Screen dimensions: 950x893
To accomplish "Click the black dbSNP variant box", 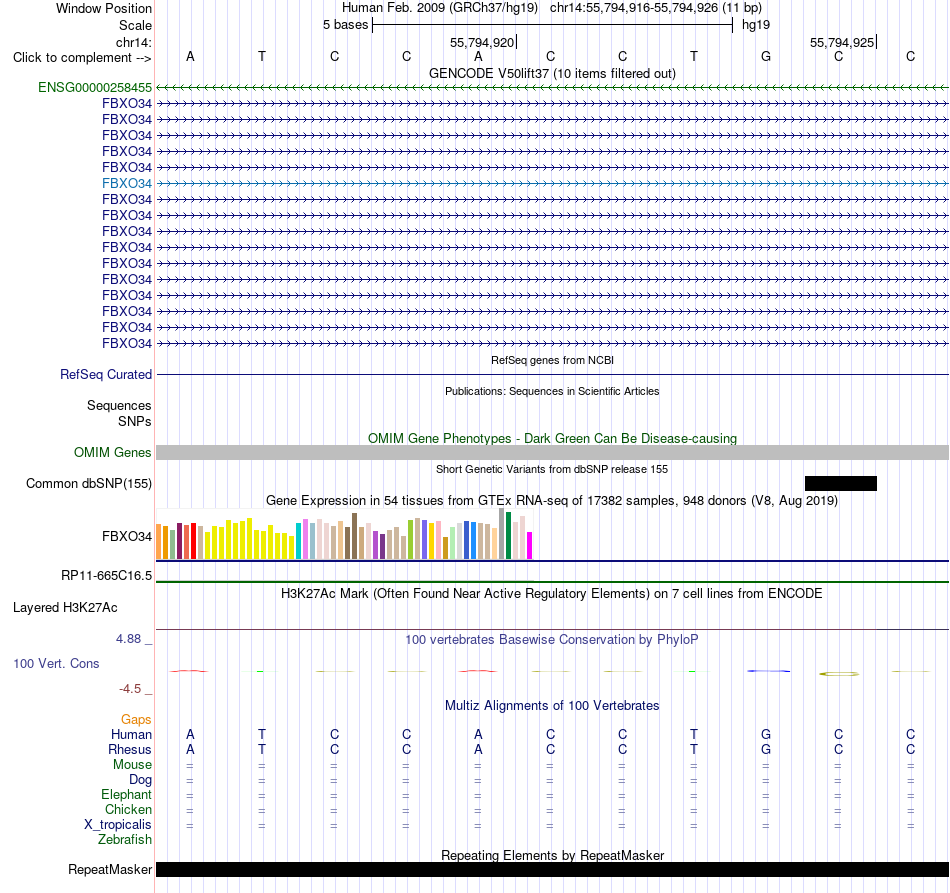I will (840, 483).
